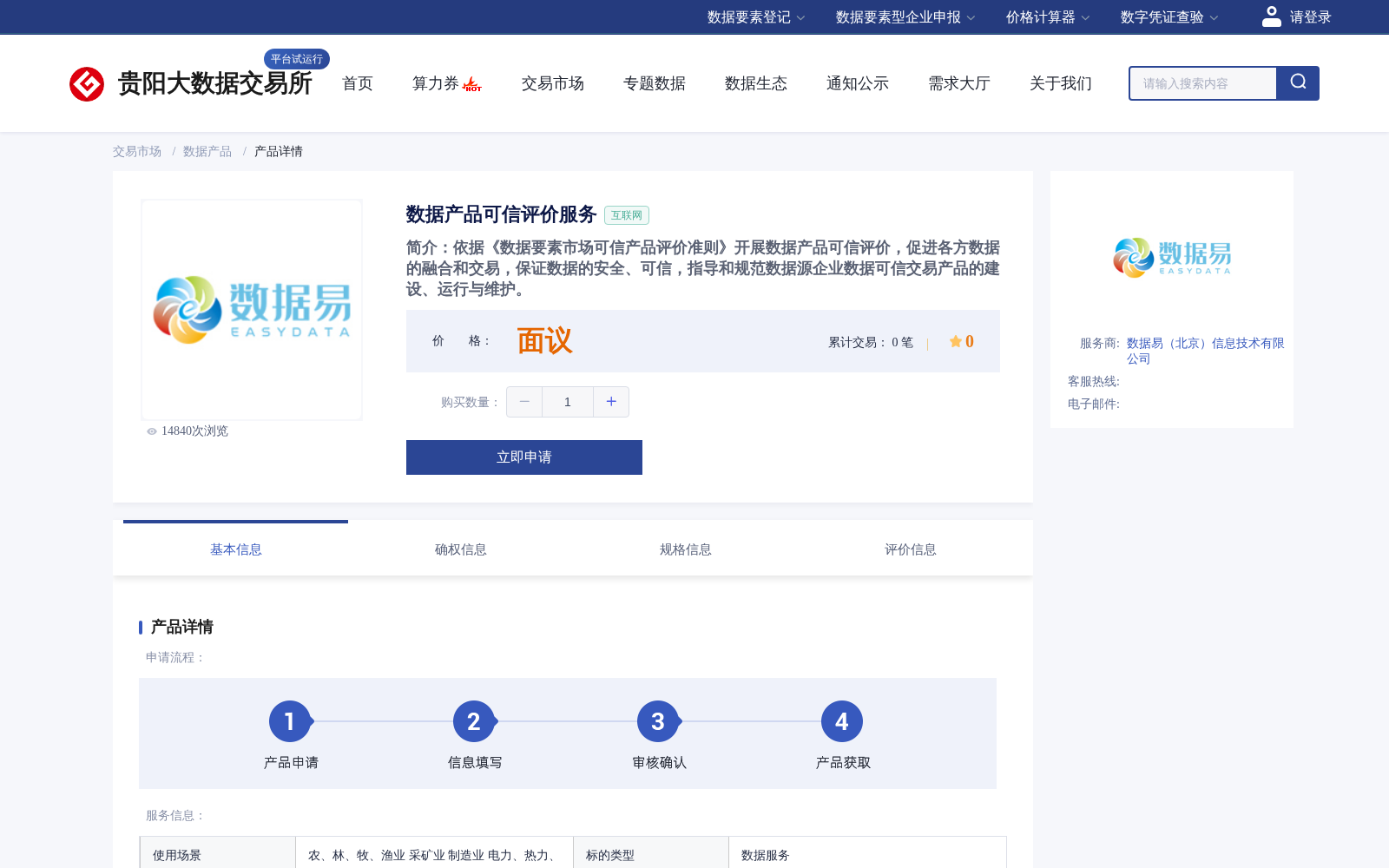Click the Guiyang exchange red logo
The height and width of the screenshot is (868, 1389).
[87, 84]
